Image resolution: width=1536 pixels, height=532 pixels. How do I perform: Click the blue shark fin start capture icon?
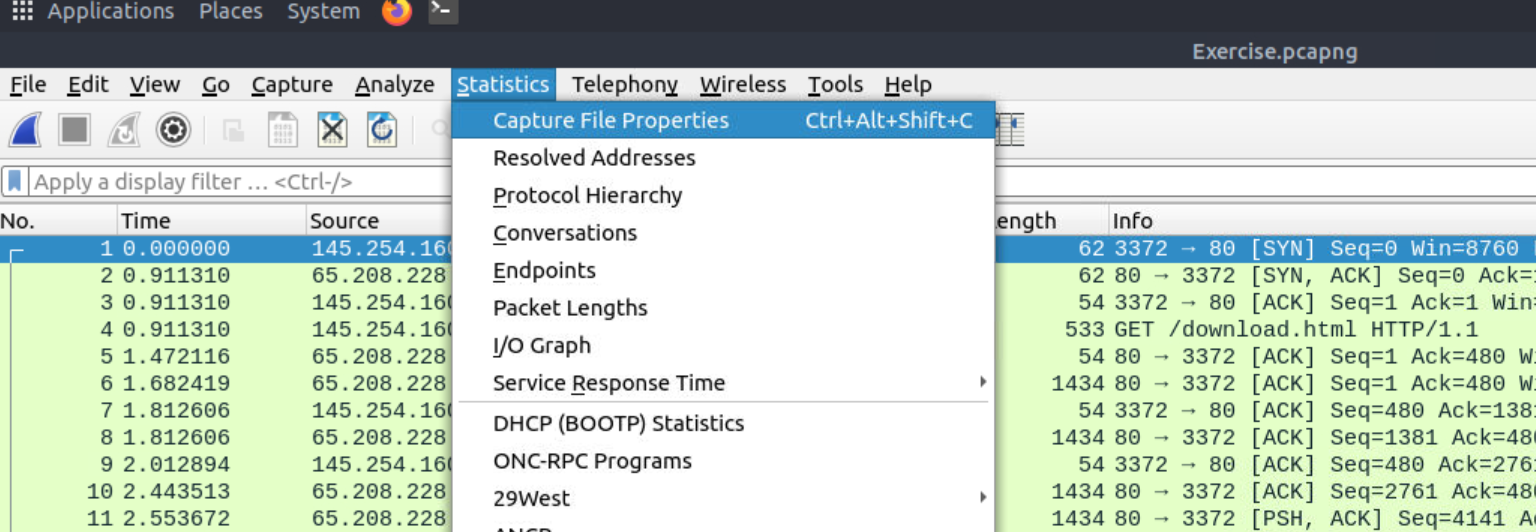coord(25,130)
